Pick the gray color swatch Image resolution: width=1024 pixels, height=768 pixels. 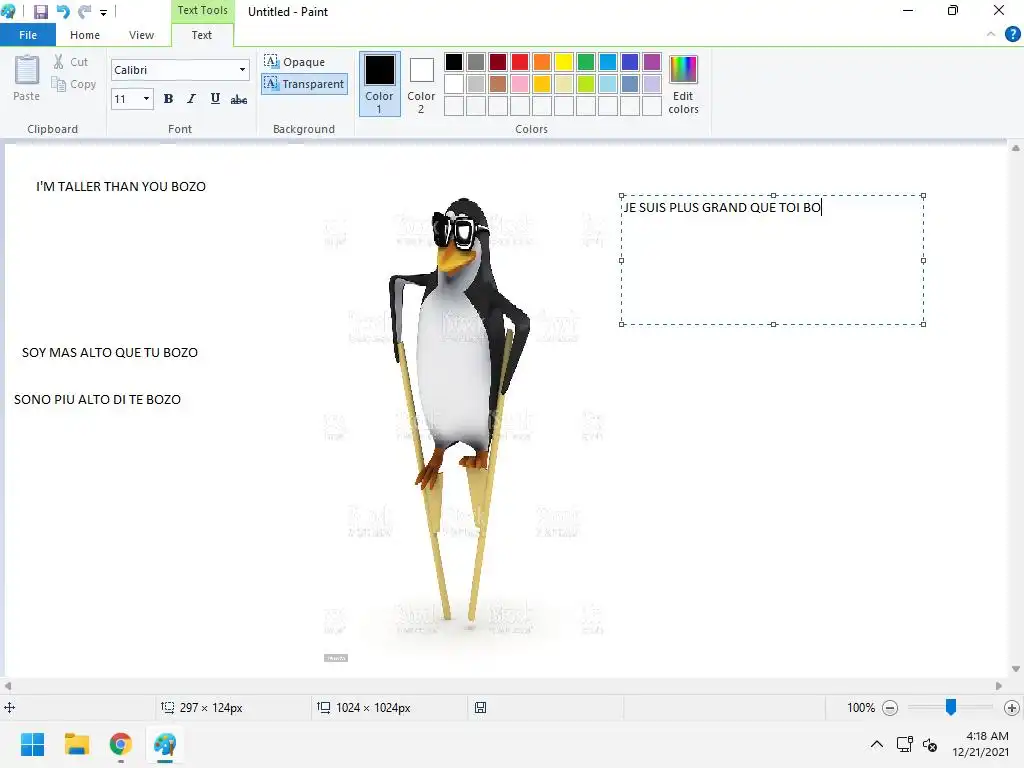(x=476, y=62)
